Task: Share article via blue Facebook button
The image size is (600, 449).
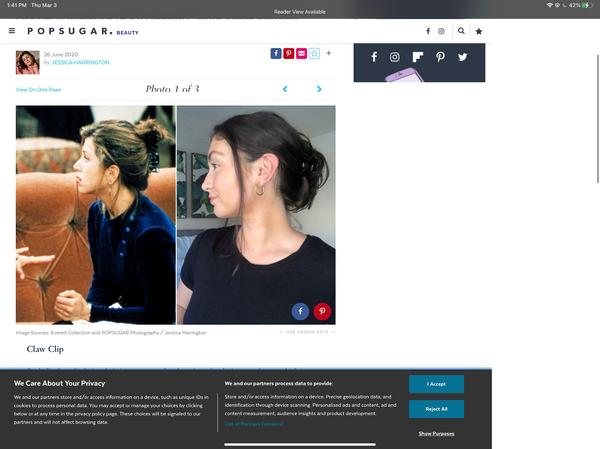Action: click(x=276, y=53)
